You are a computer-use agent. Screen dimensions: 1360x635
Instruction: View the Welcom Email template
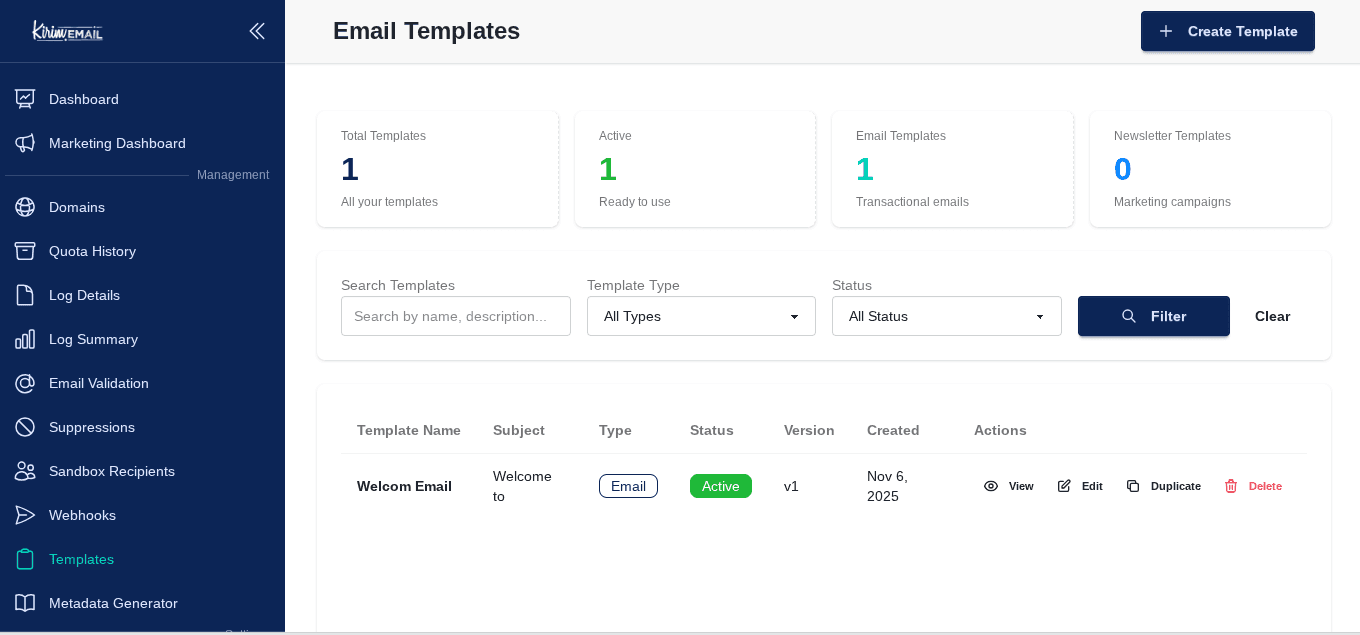(1009, 486)
